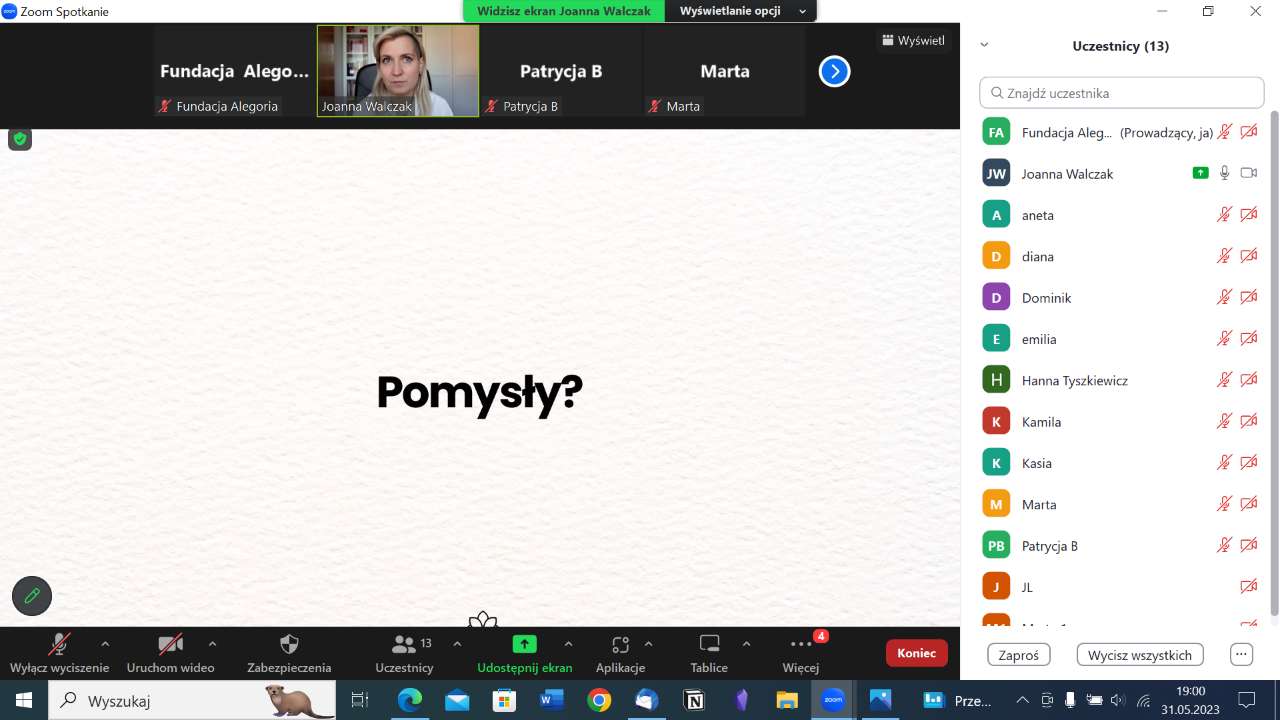Click the Wycisz wszystkich button
Screen dimensions: 1280x720
[1140, 655]
